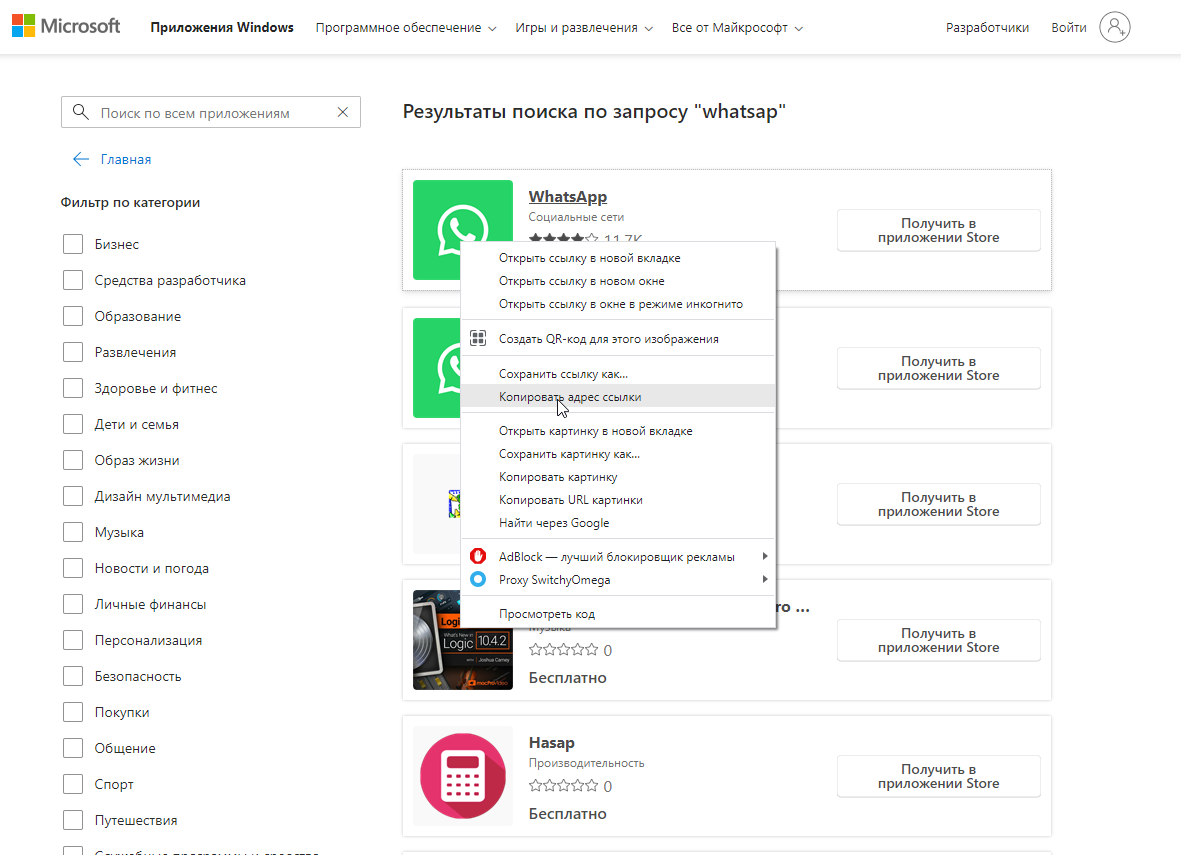Go to Приложения Windows

pyautogui.click(x=221, y=27)
